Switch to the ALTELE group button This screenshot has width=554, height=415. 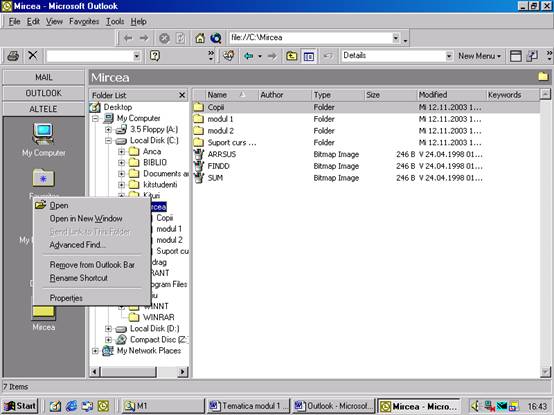point(43,109)
